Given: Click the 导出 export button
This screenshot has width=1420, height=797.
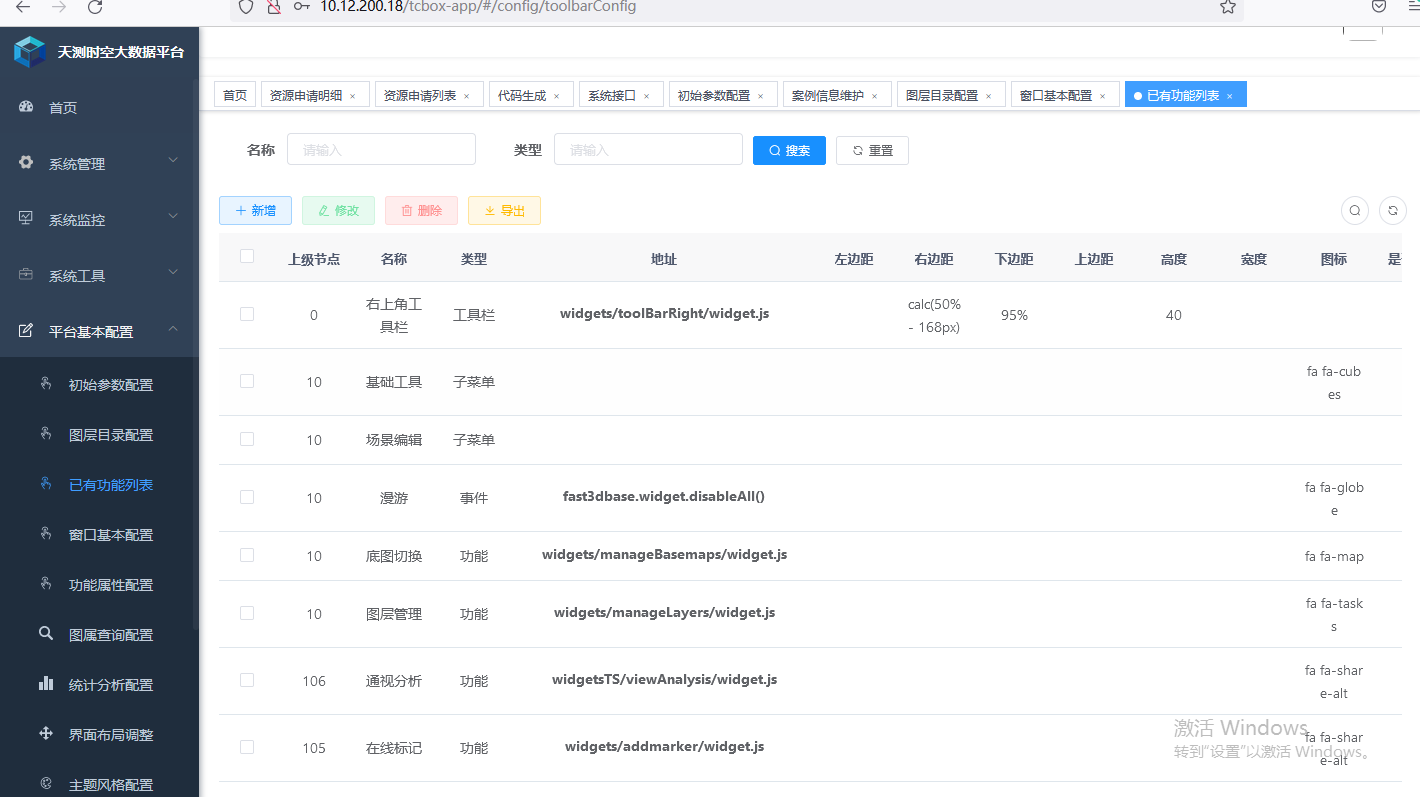Looking at the screenshot, I should point(504,210).
